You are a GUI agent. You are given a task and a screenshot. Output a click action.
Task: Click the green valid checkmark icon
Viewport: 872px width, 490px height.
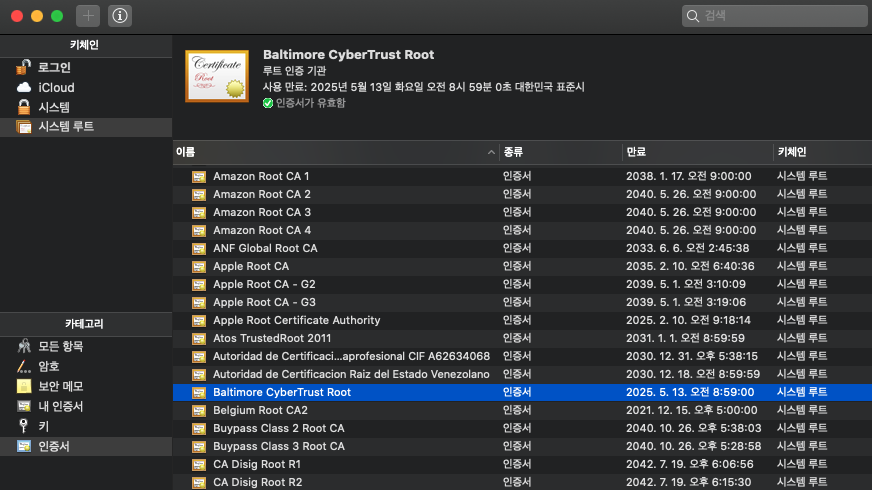click(267, 103)
